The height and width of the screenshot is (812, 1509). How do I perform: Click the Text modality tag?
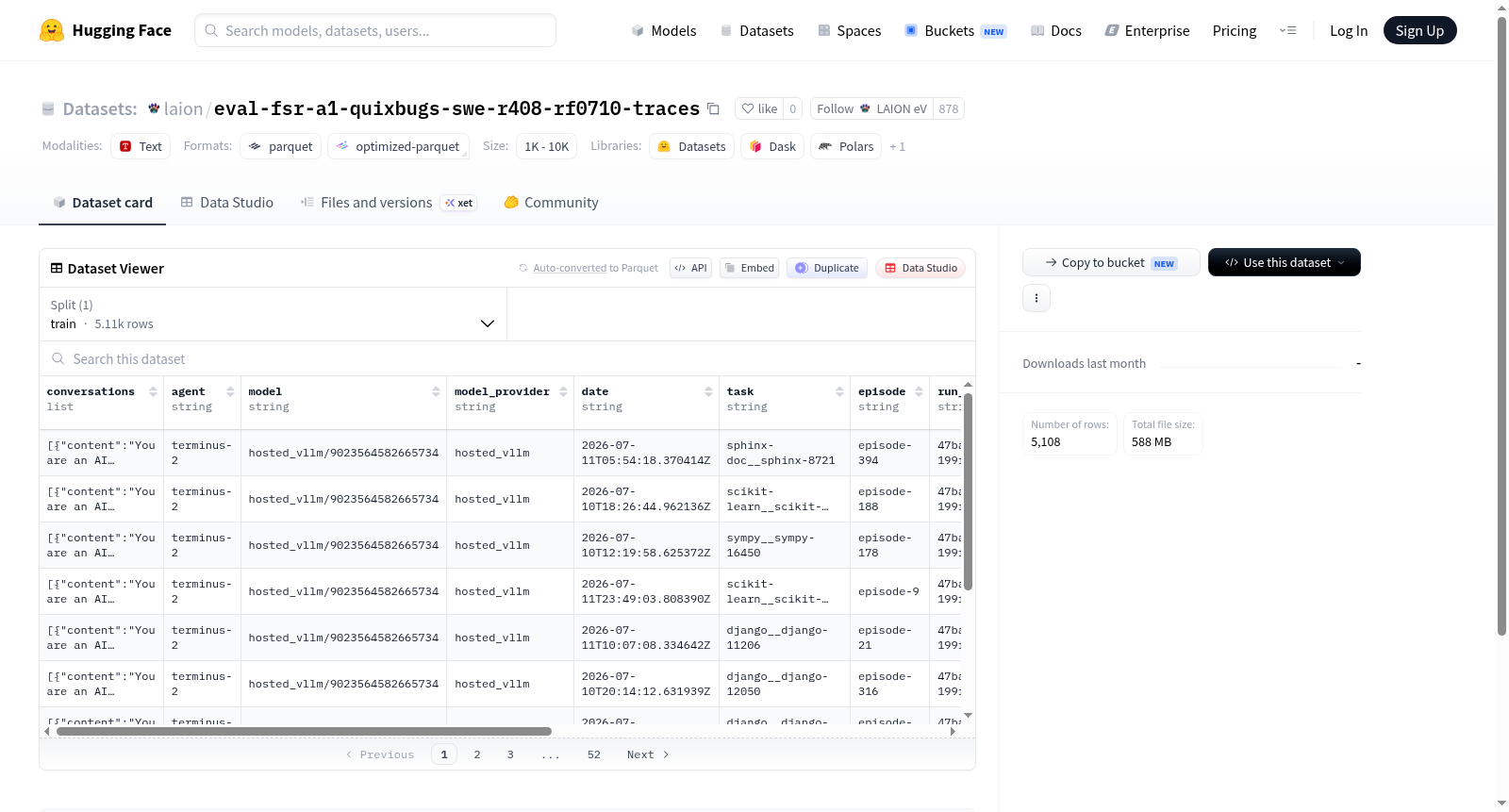point(141,146)
